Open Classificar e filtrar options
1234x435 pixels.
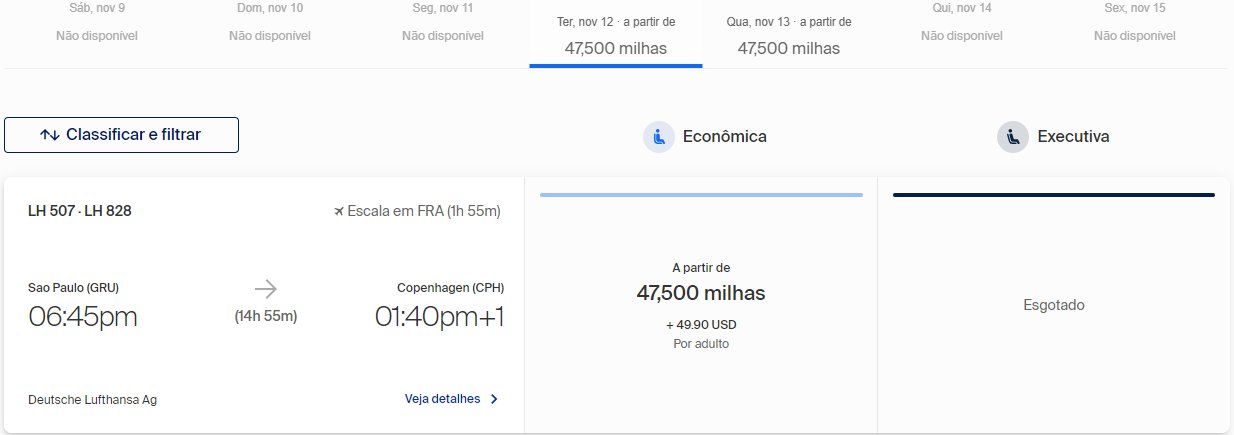click(x=121, y=135)
